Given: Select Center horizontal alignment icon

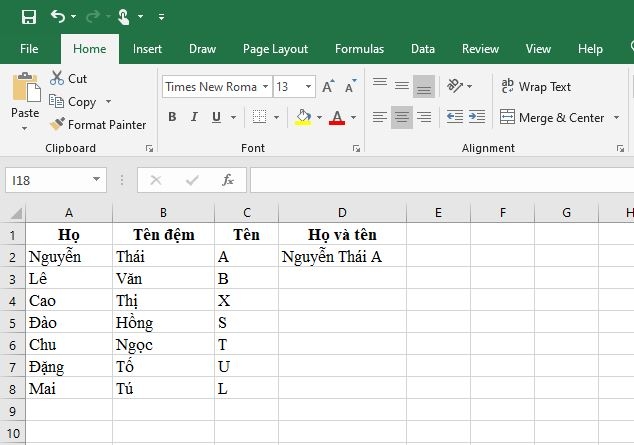Looking at the screenshot, I should pos(402,117).
